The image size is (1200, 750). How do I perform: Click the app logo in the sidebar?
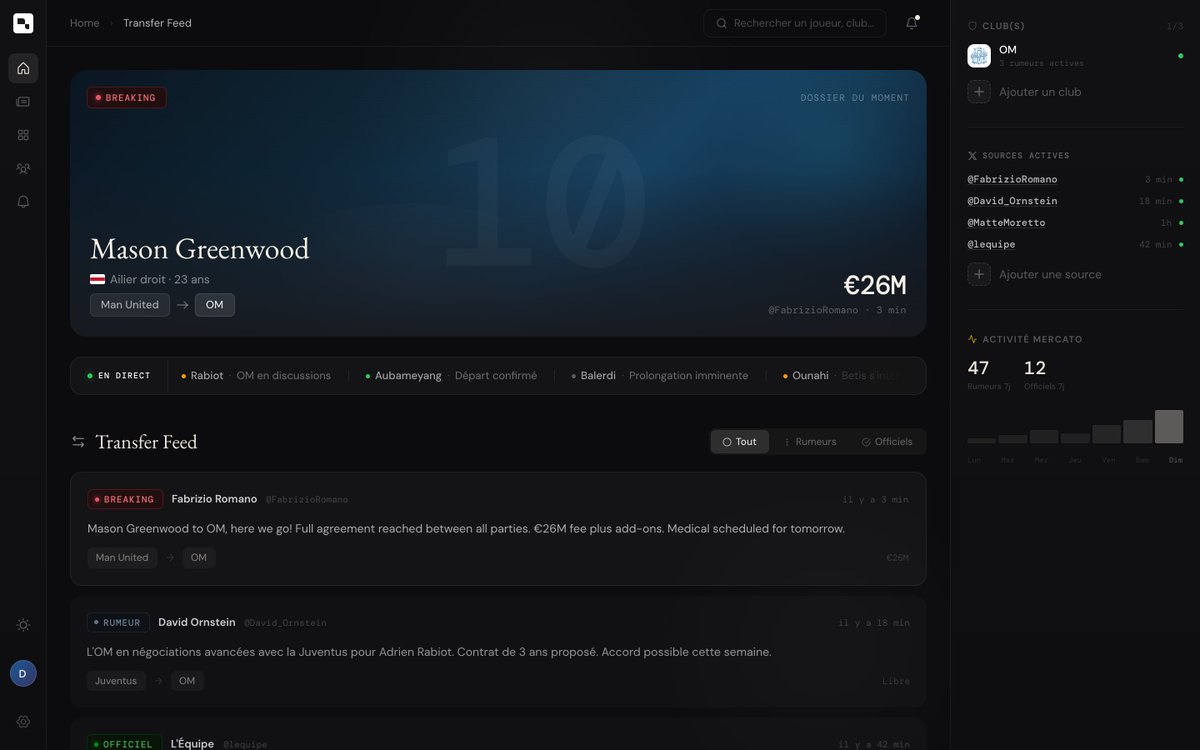coord(23,23)
